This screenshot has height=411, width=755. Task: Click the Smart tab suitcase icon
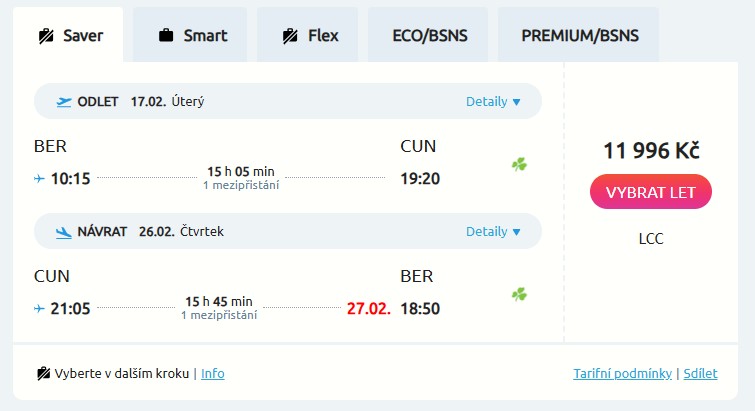(166, 36)
